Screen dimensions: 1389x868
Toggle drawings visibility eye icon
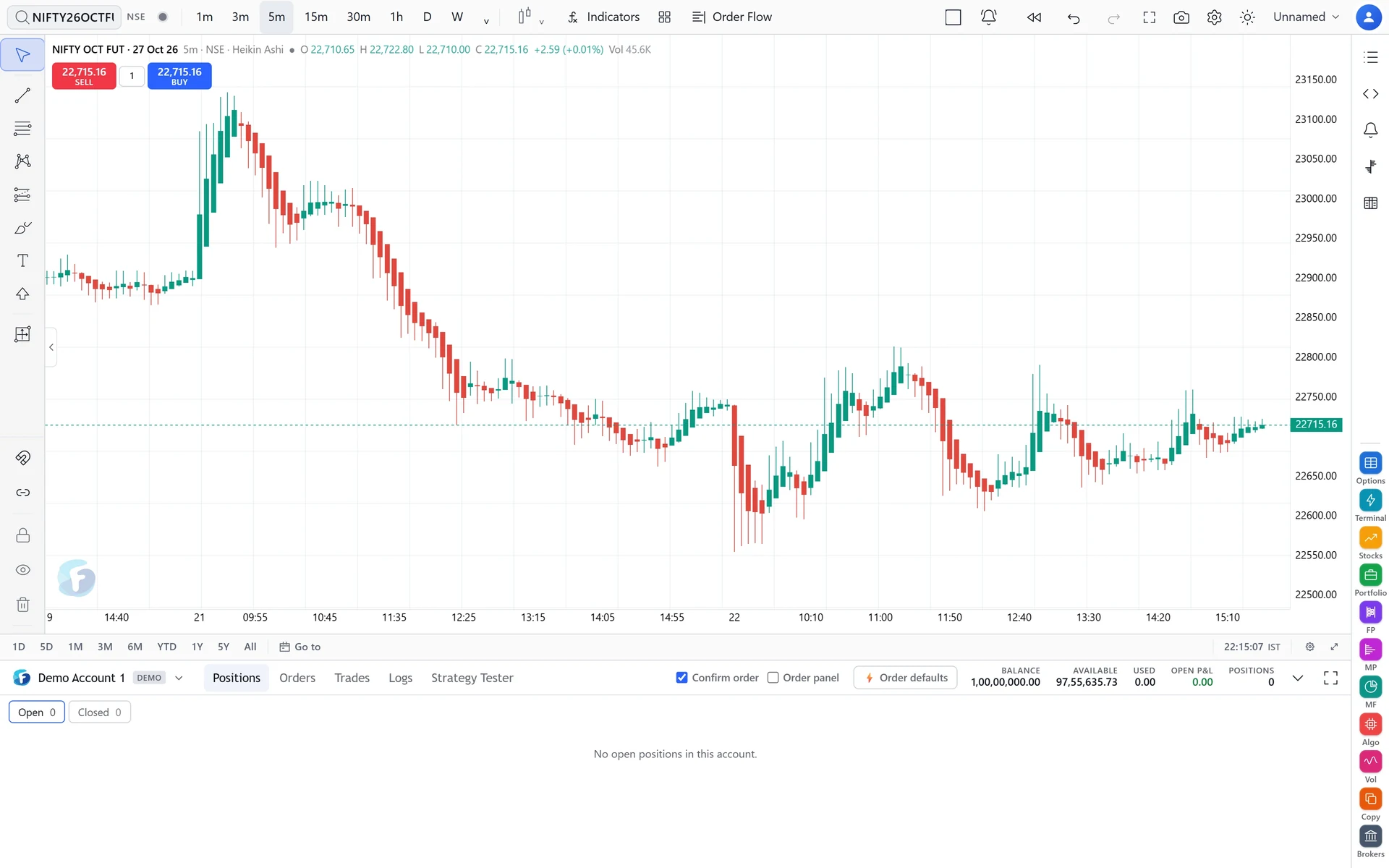click(22, 570)
